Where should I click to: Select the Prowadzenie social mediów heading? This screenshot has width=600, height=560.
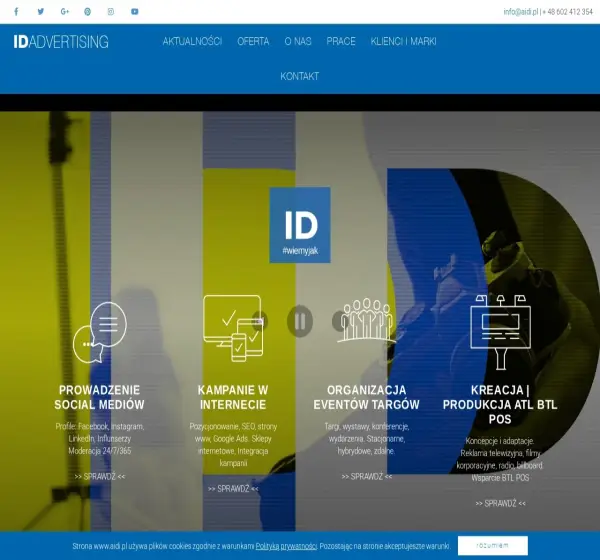tap(99, 397)
